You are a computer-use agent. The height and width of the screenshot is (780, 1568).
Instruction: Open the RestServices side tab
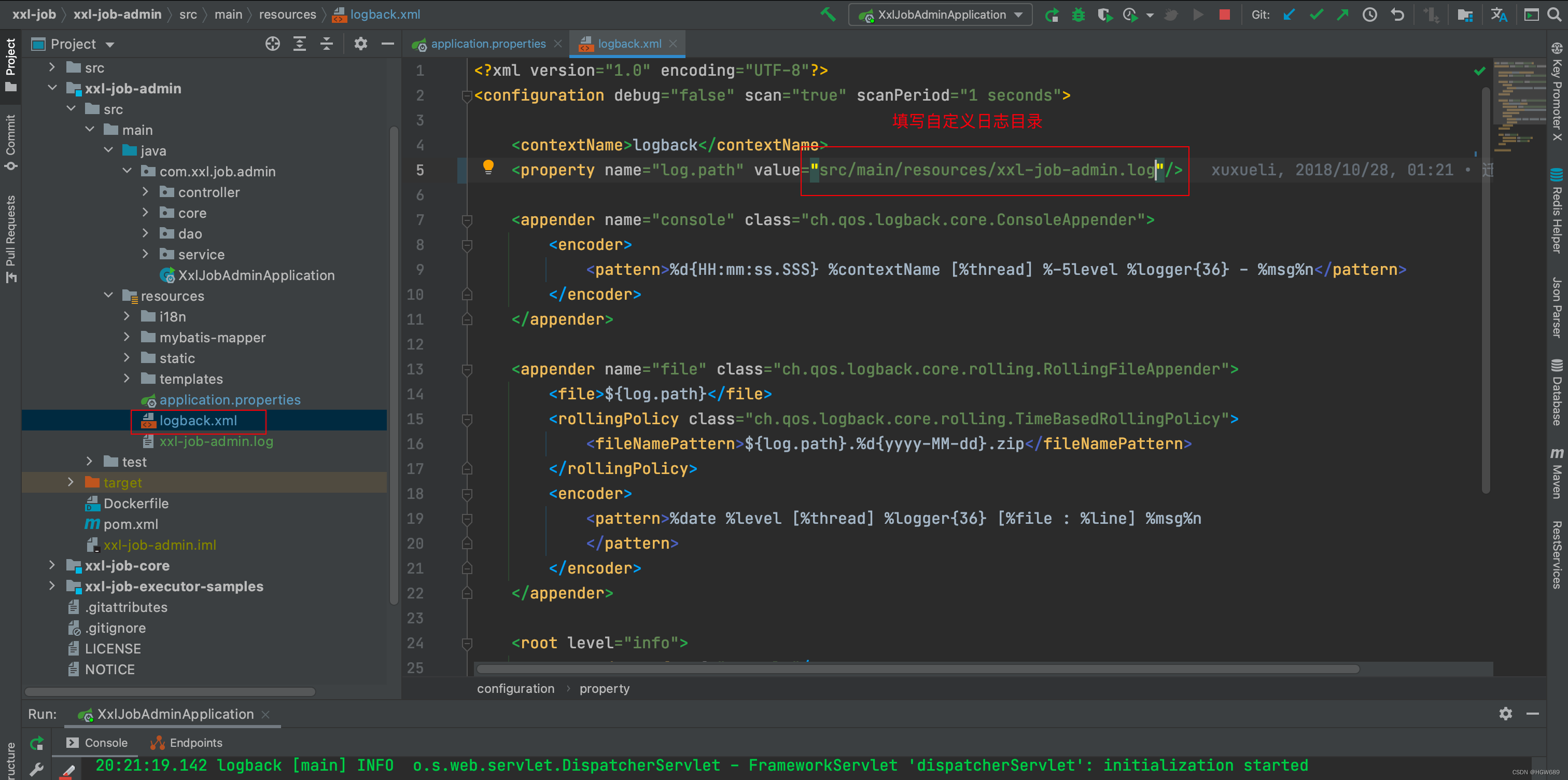(x=1557, y=554)
